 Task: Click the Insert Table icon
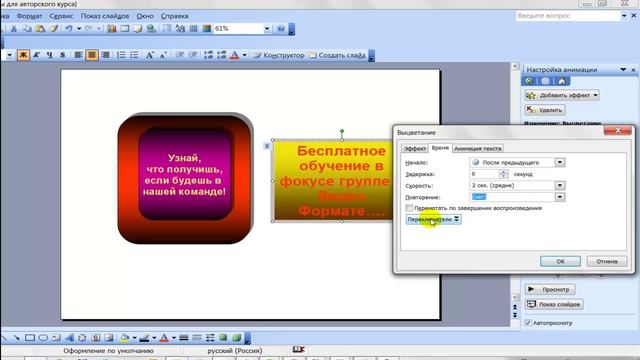coord(125,29)
